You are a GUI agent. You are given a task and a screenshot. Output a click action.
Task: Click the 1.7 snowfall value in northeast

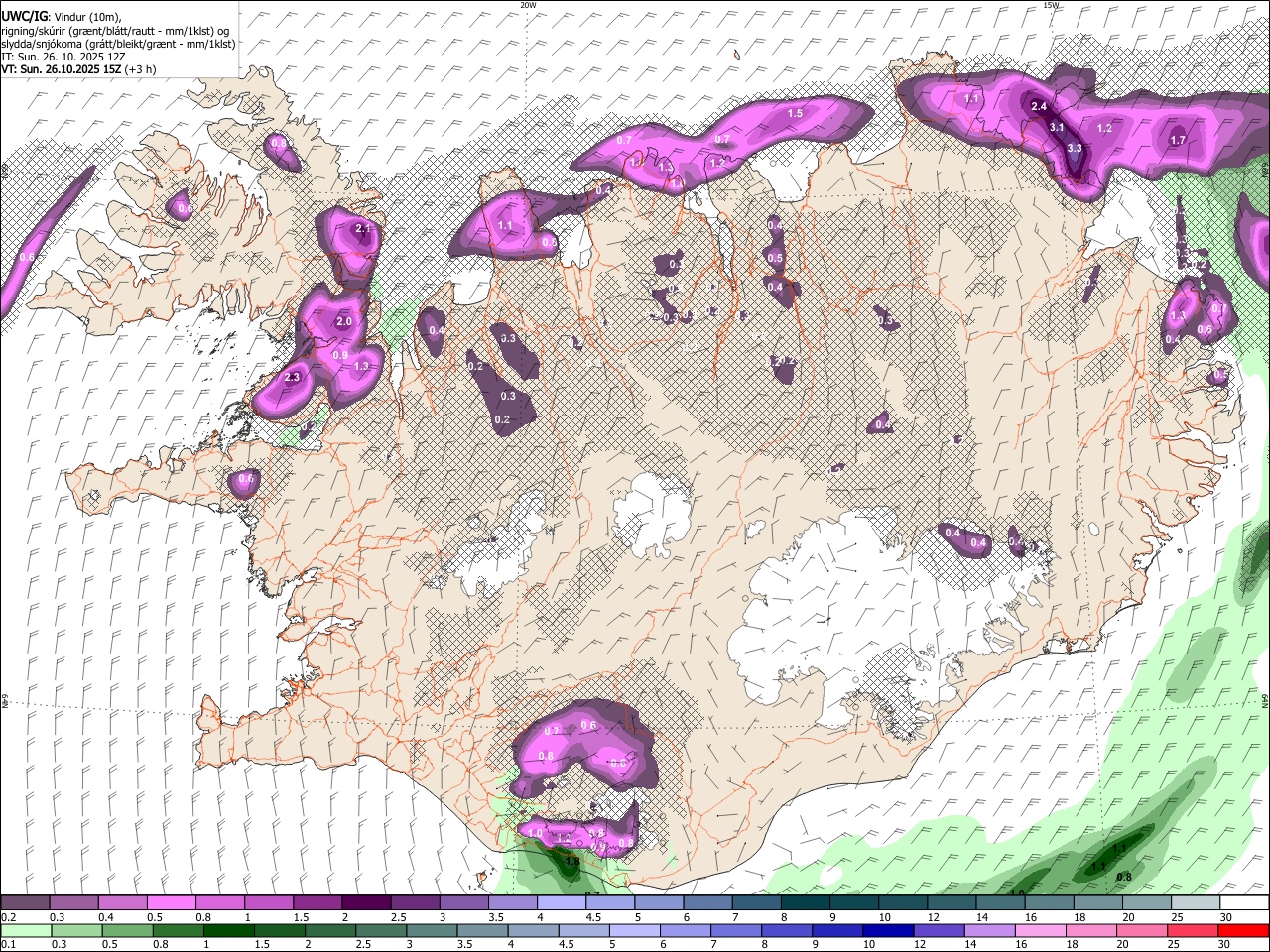pyautogui.click(x=1178, y=140)
